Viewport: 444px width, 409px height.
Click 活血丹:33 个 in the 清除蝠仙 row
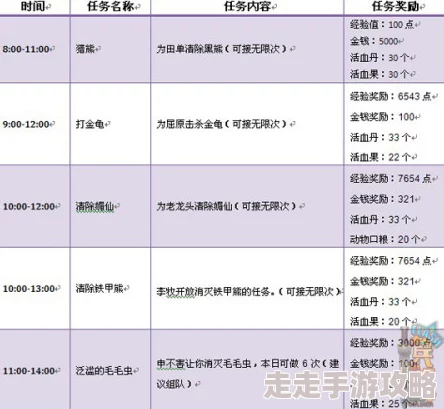pos(380,220)
